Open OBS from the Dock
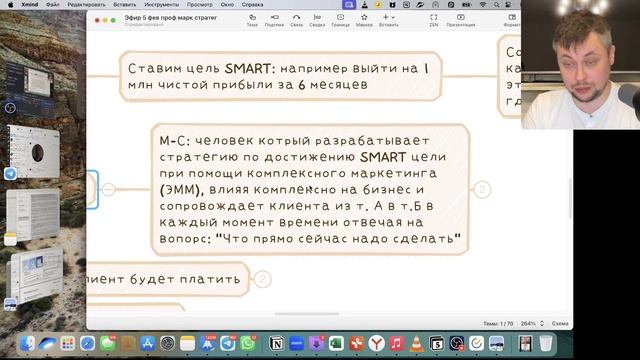 456,343
